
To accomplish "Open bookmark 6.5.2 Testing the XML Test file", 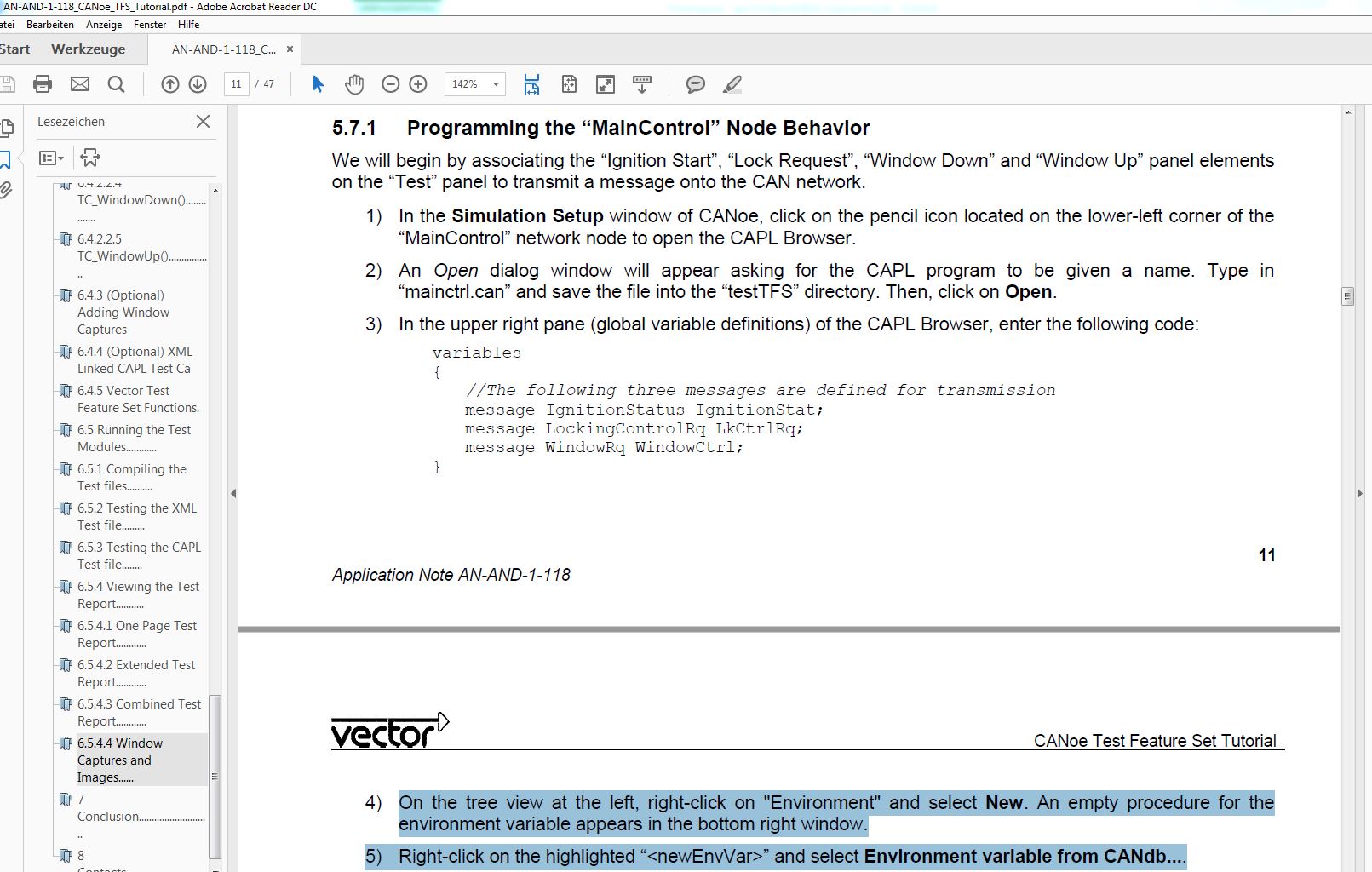I will click(x=137, y=517).
